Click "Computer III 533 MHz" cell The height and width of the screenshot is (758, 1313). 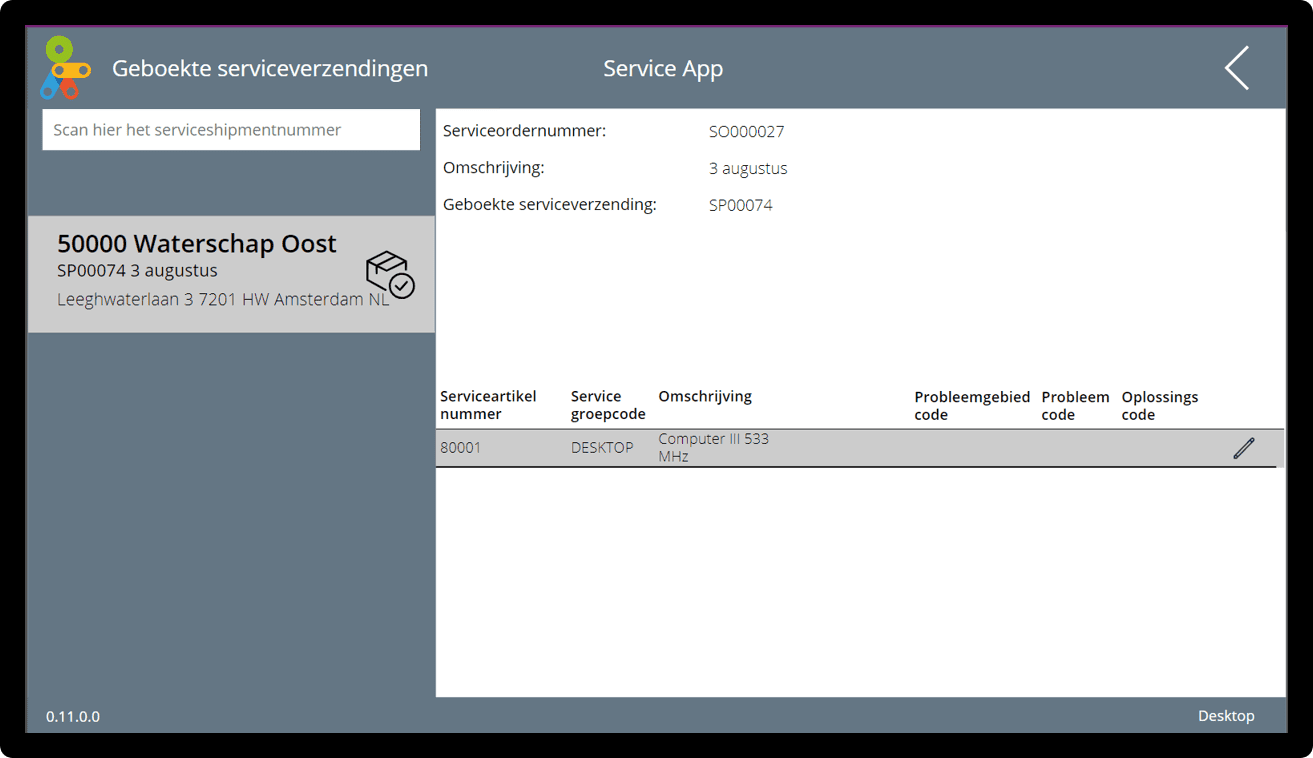713,448
